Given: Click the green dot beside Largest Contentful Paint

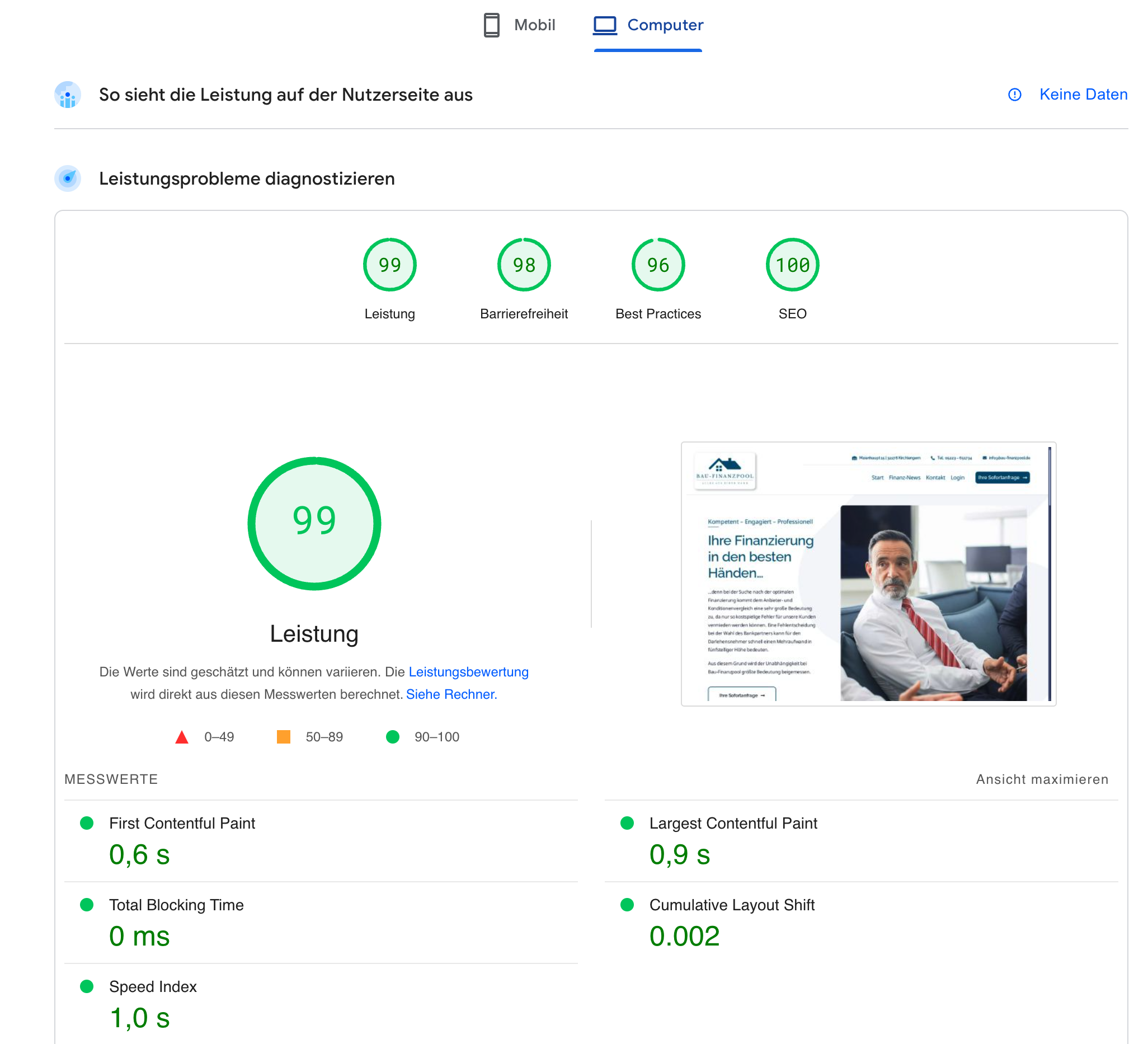Looking at the screenshot, I should pyautogui.click(x=627, y=823).
